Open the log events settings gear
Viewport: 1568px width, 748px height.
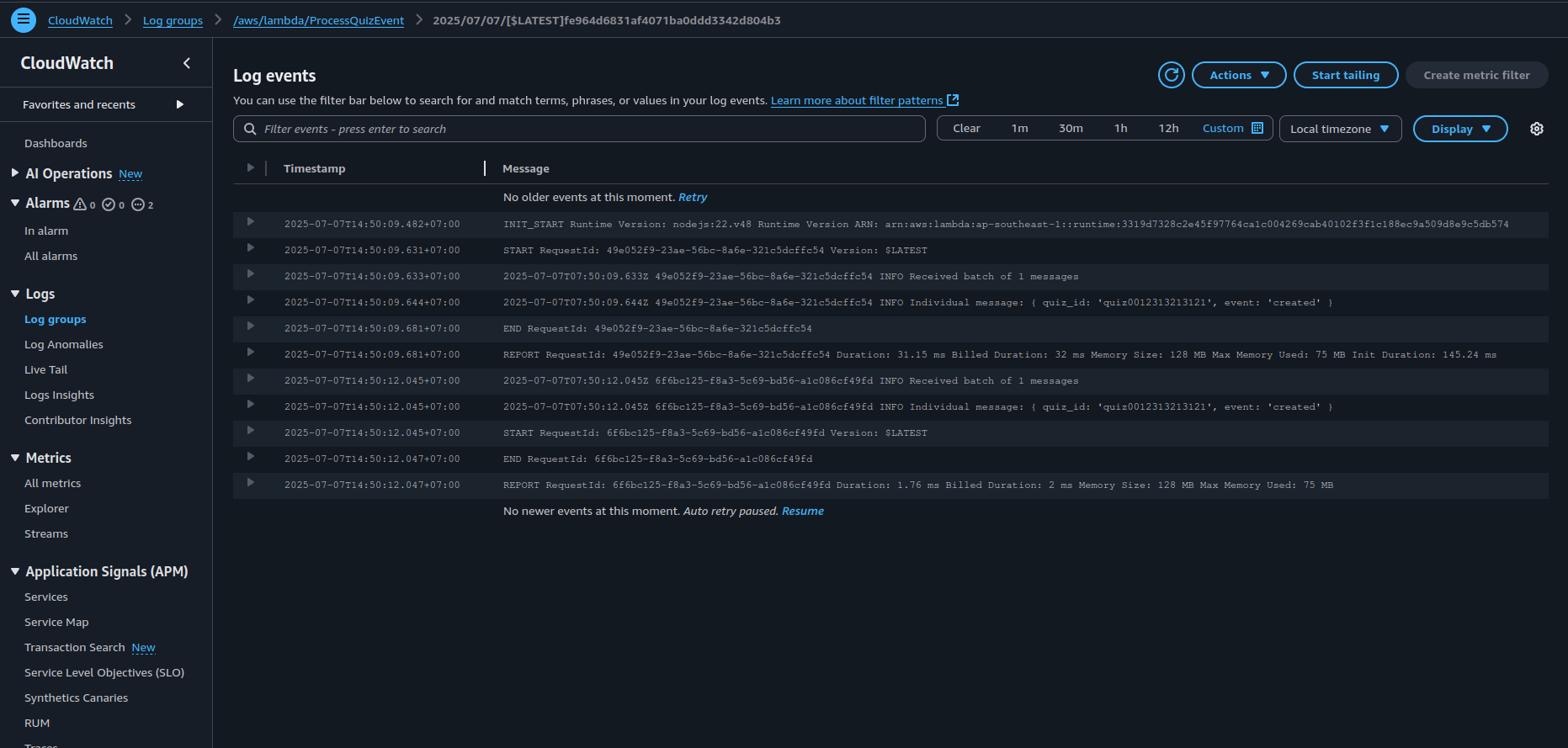click(x=1536, y=129)
